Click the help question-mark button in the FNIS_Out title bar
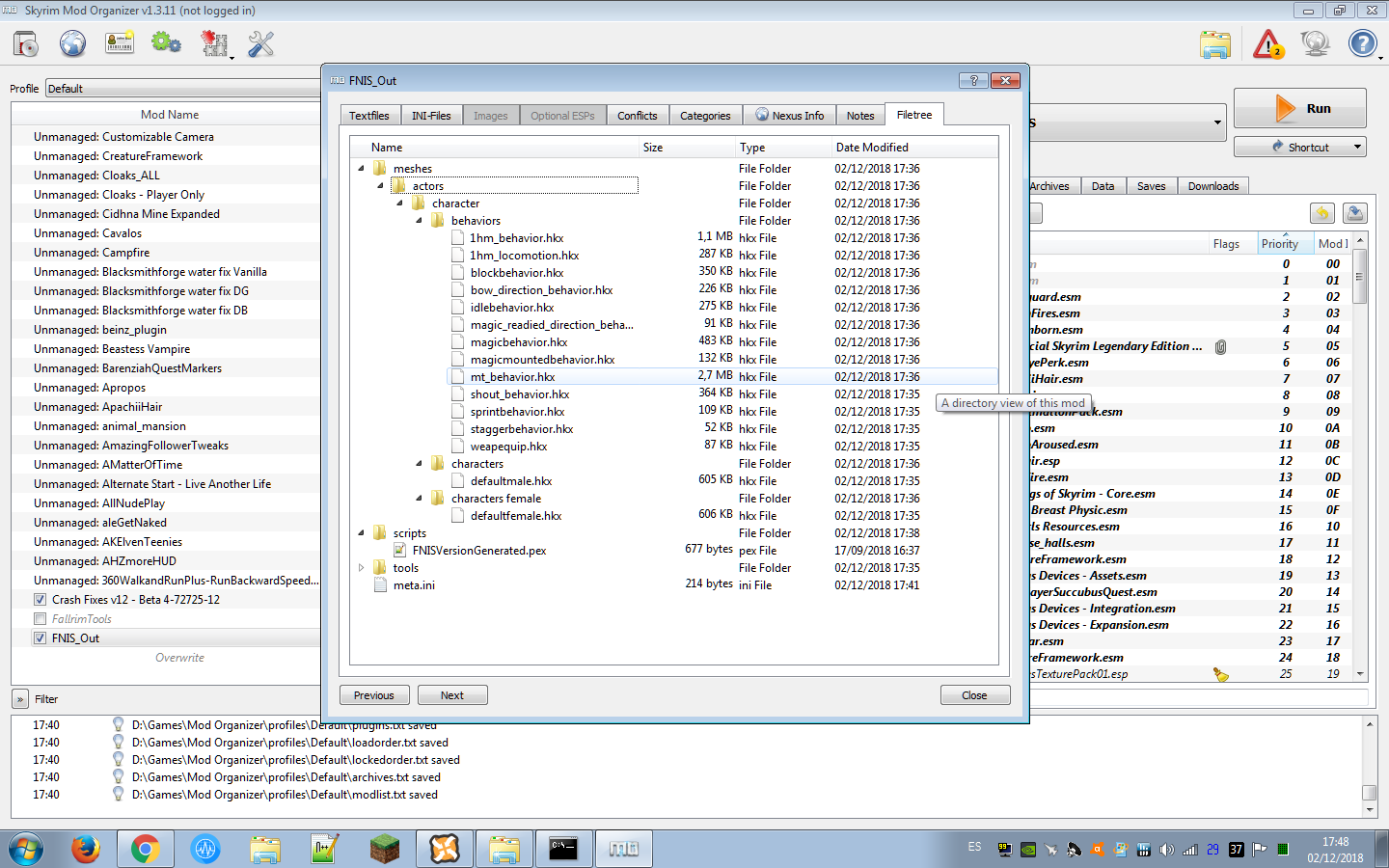The height and width of the screenshot is (868, 1389). point(973,81)
